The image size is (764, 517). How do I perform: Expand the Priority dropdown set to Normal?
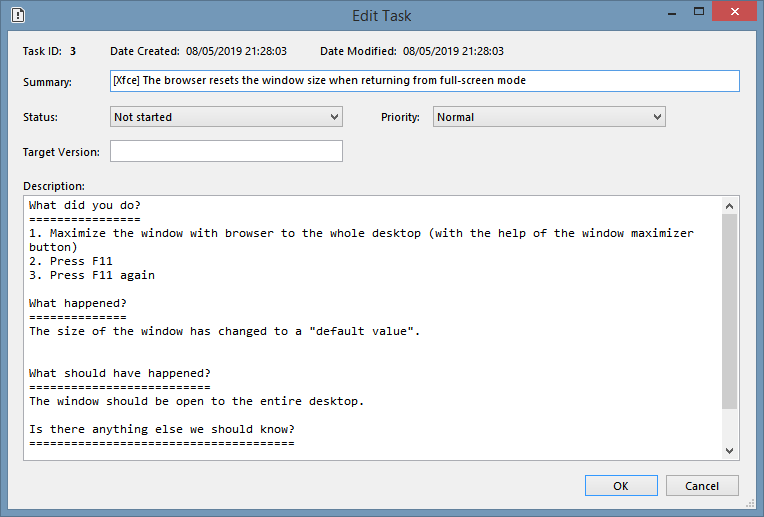point(549,117)
